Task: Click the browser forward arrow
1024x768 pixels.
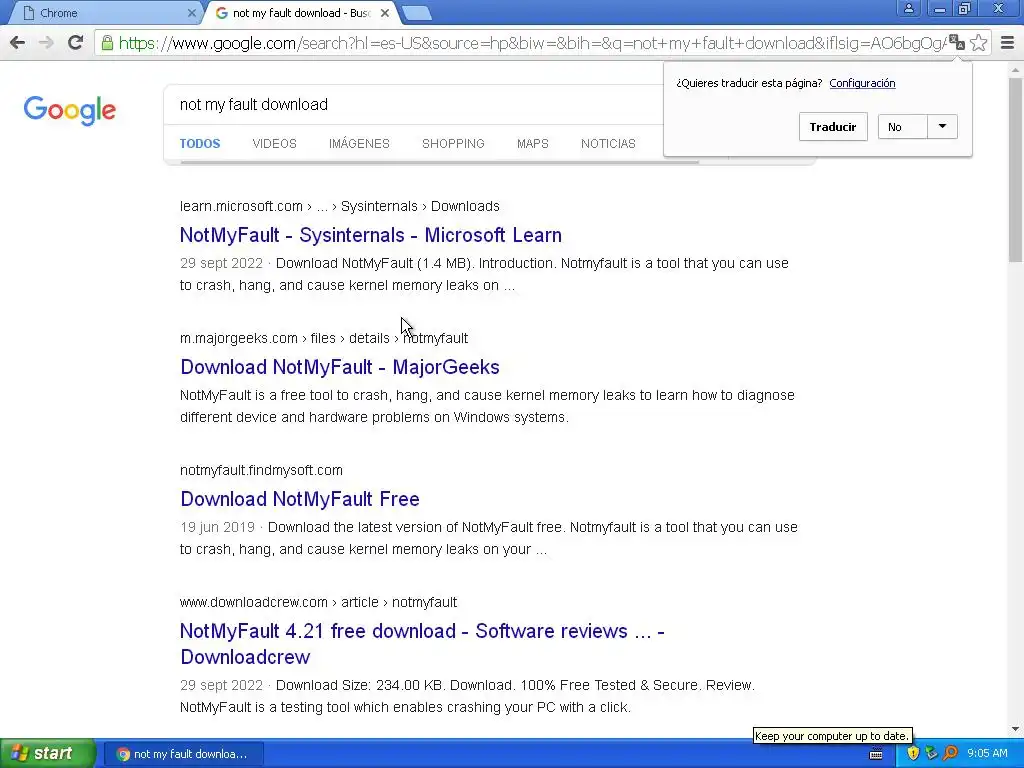Action: pyautogui.click(x=46, y=43)
